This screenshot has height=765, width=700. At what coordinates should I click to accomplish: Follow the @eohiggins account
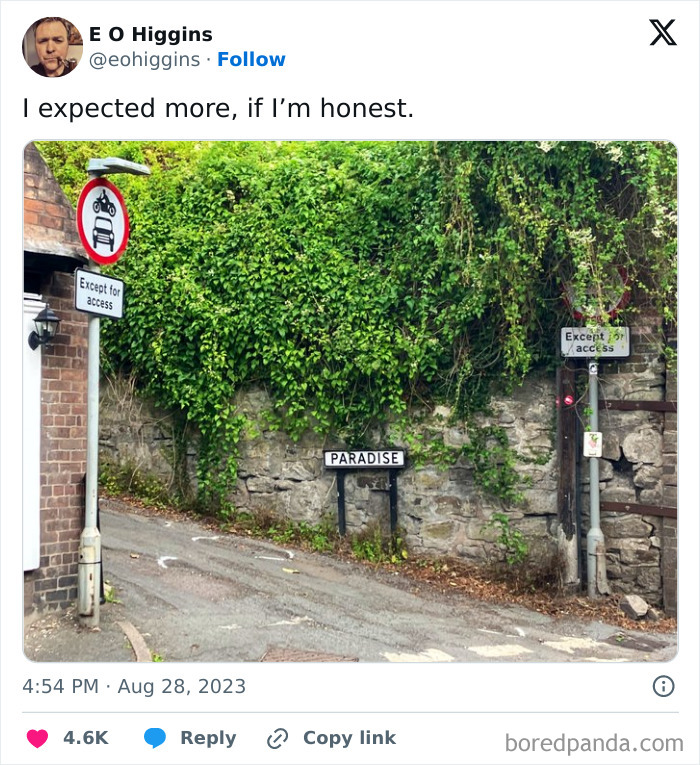[251, 60]
